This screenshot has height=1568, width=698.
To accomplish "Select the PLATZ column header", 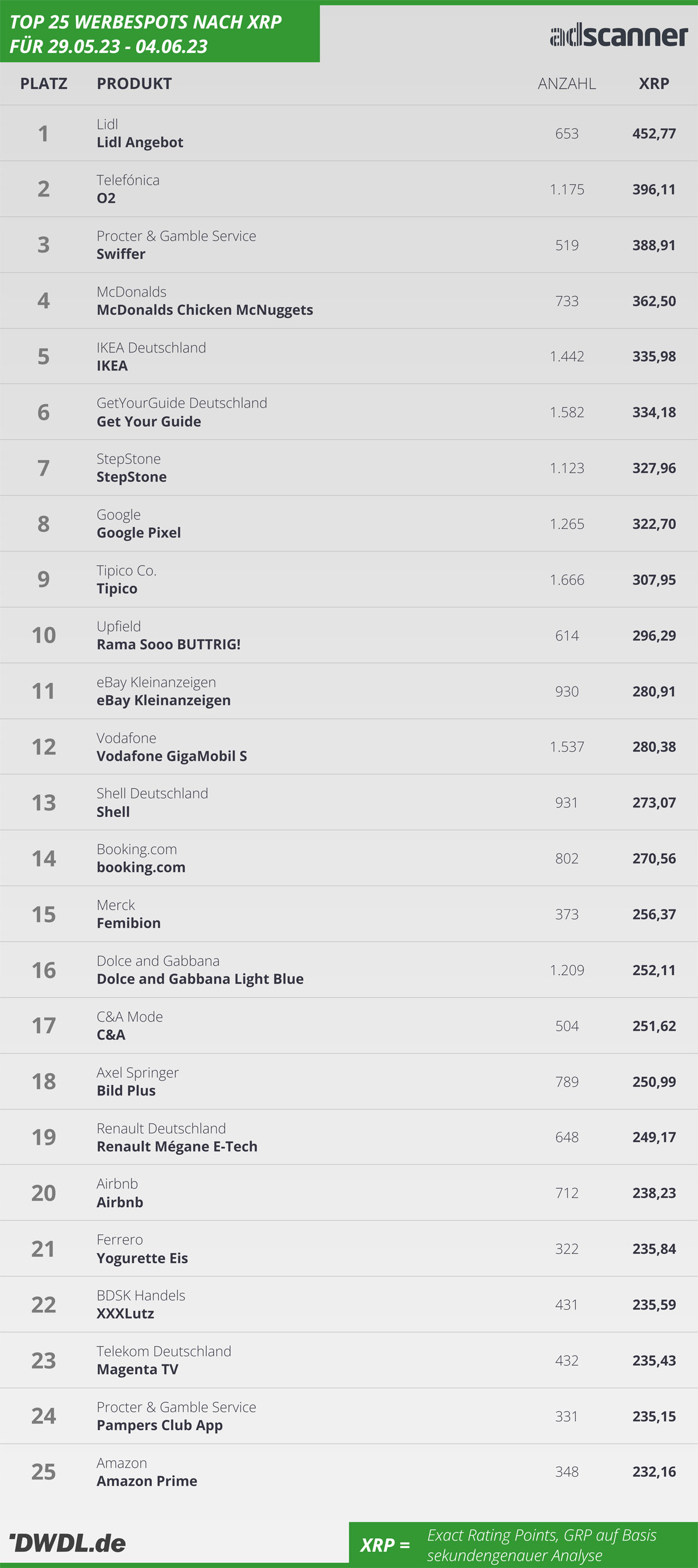I will pos(44,83).
